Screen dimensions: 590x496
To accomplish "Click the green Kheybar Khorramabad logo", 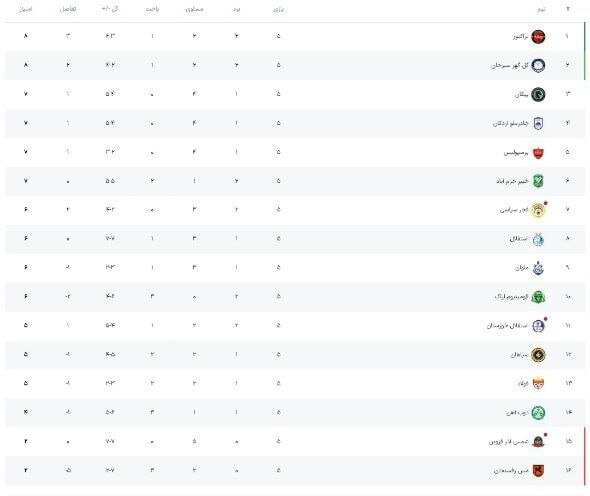I will click(538, 181).
